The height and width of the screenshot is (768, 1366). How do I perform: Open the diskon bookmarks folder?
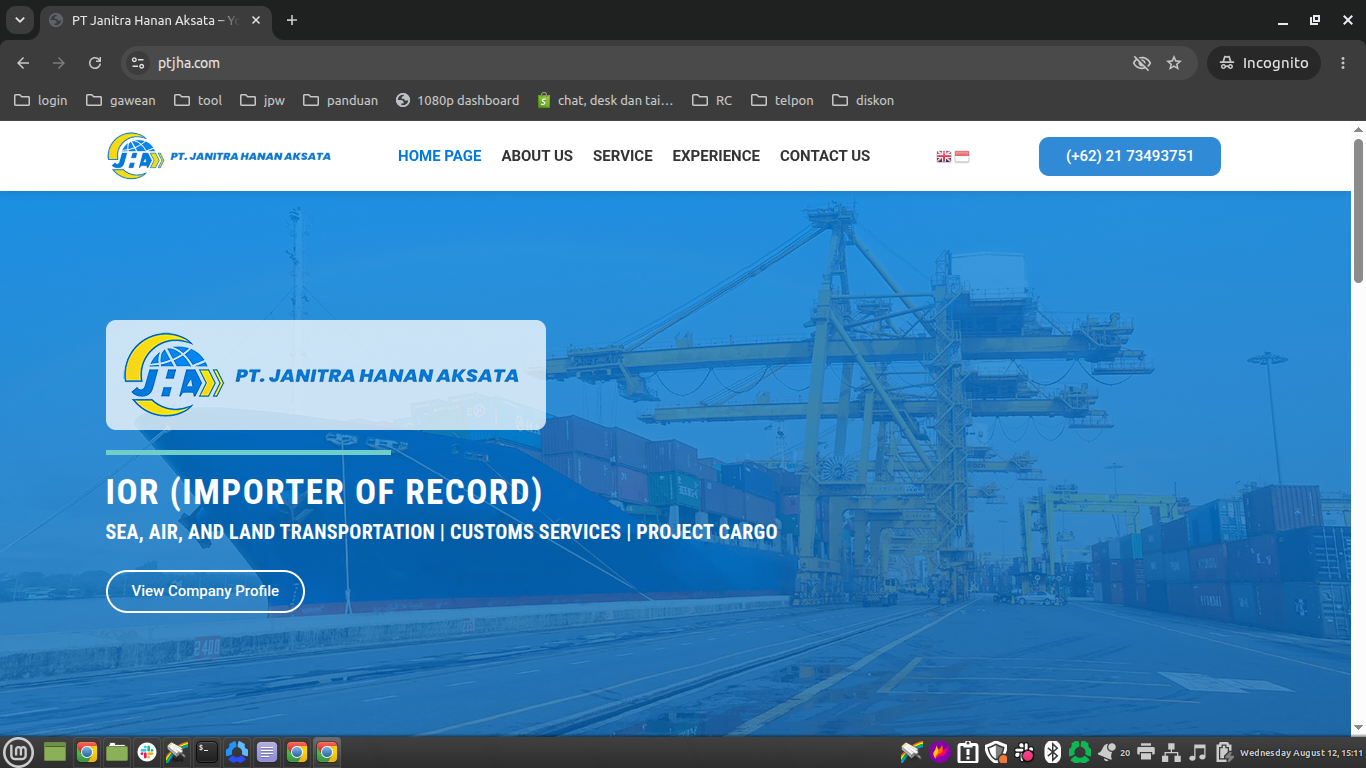863,100
